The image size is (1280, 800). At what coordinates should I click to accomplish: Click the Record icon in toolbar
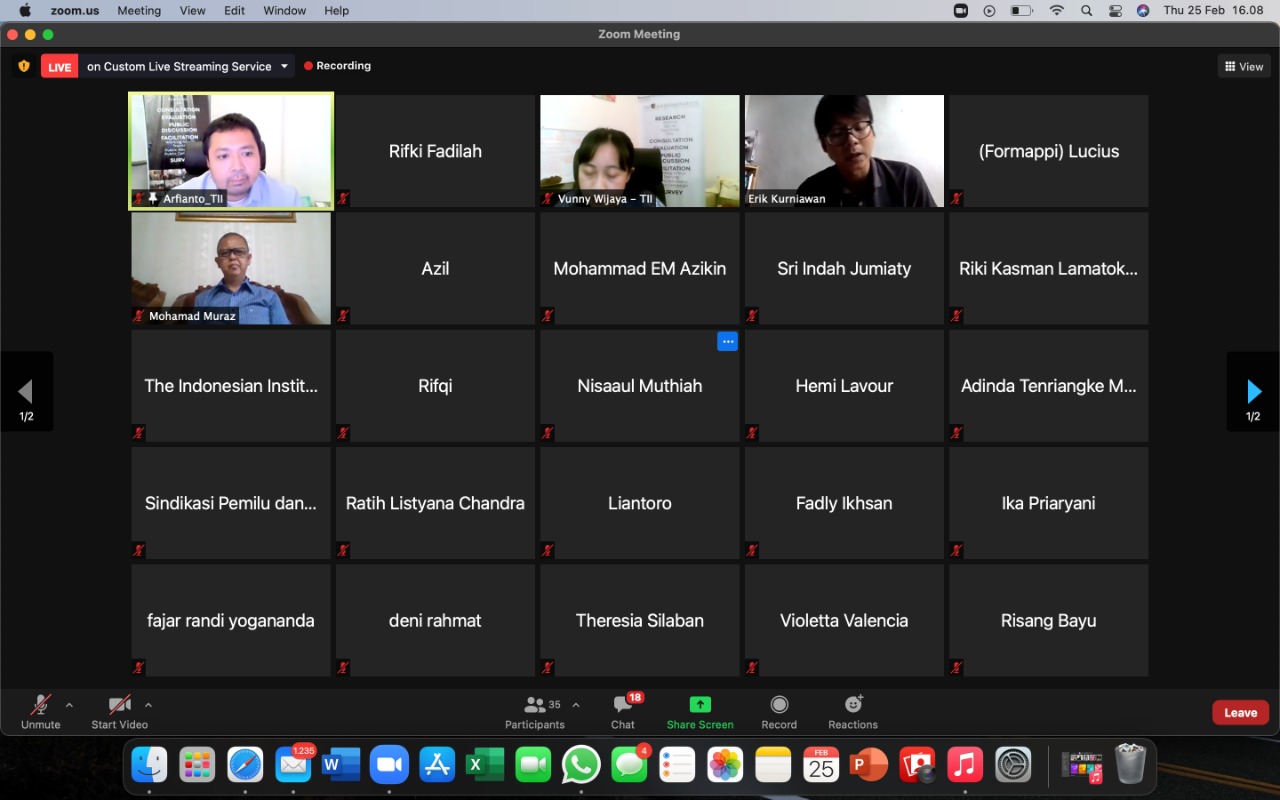(x=779, y=705)
